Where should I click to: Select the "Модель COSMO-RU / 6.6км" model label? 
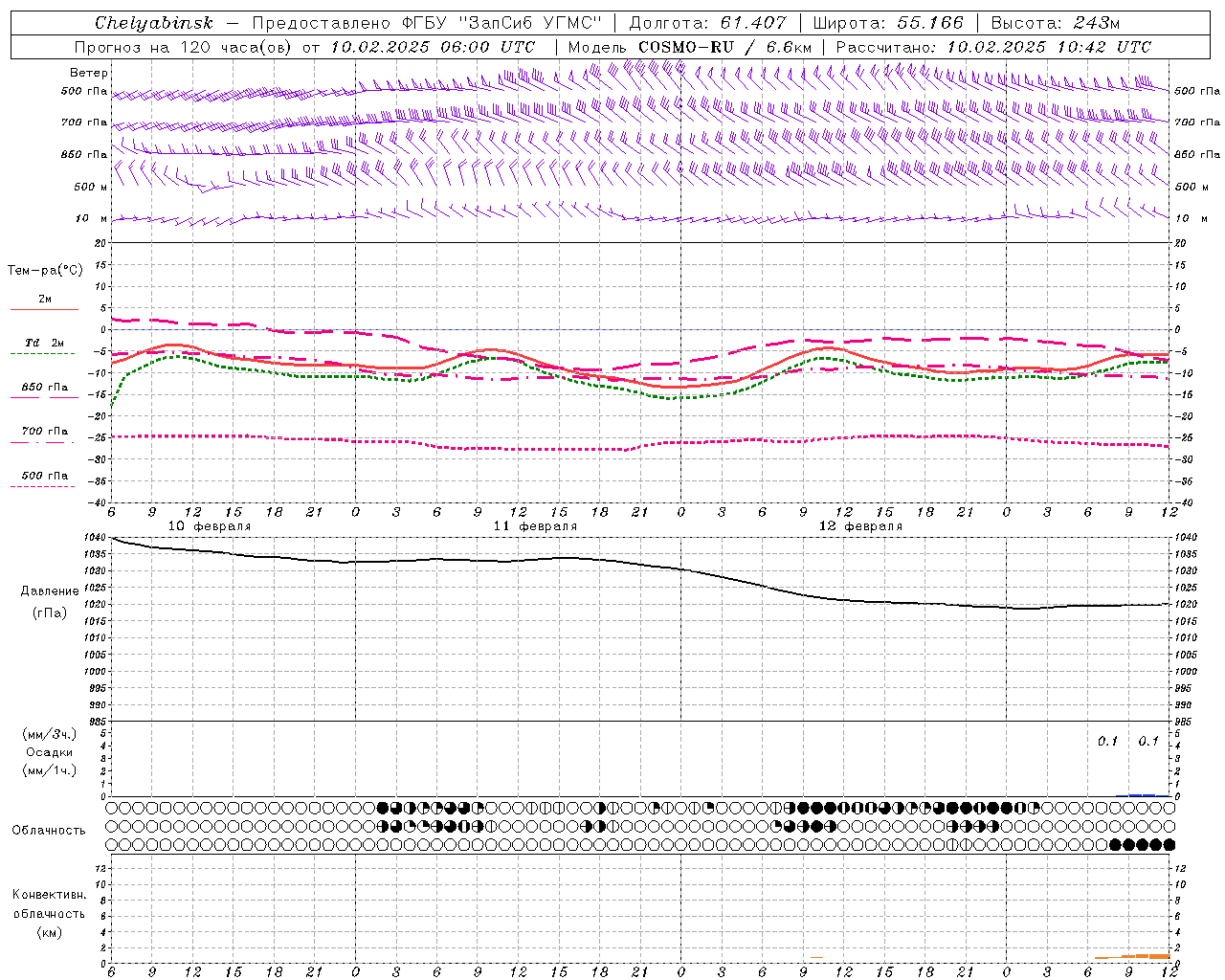pyautogui.click(x=689, y=47)
